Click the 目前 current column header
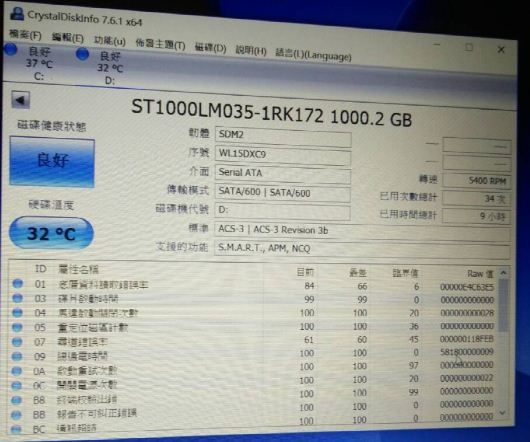The width and height of the screenshot is (530, 442). pos(306,272)
